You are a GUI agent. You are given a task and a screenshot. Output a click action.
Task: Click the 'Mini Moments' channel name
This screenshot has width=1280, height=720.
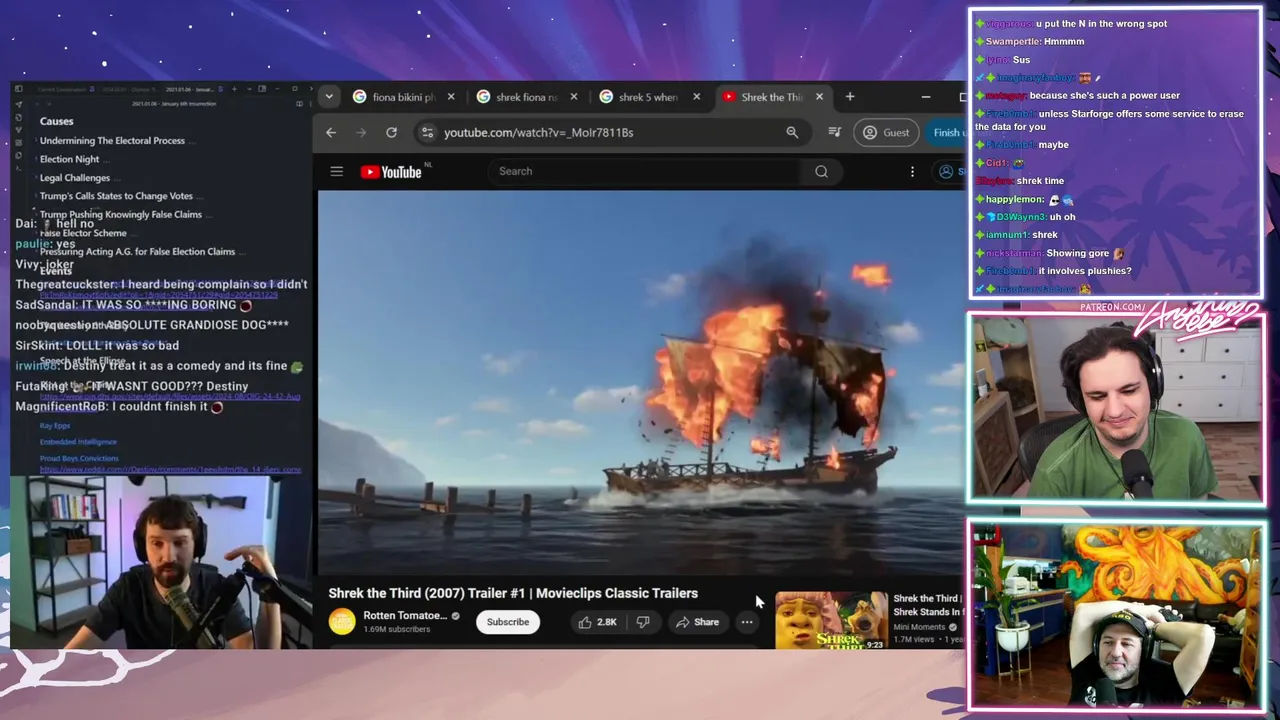918,627
